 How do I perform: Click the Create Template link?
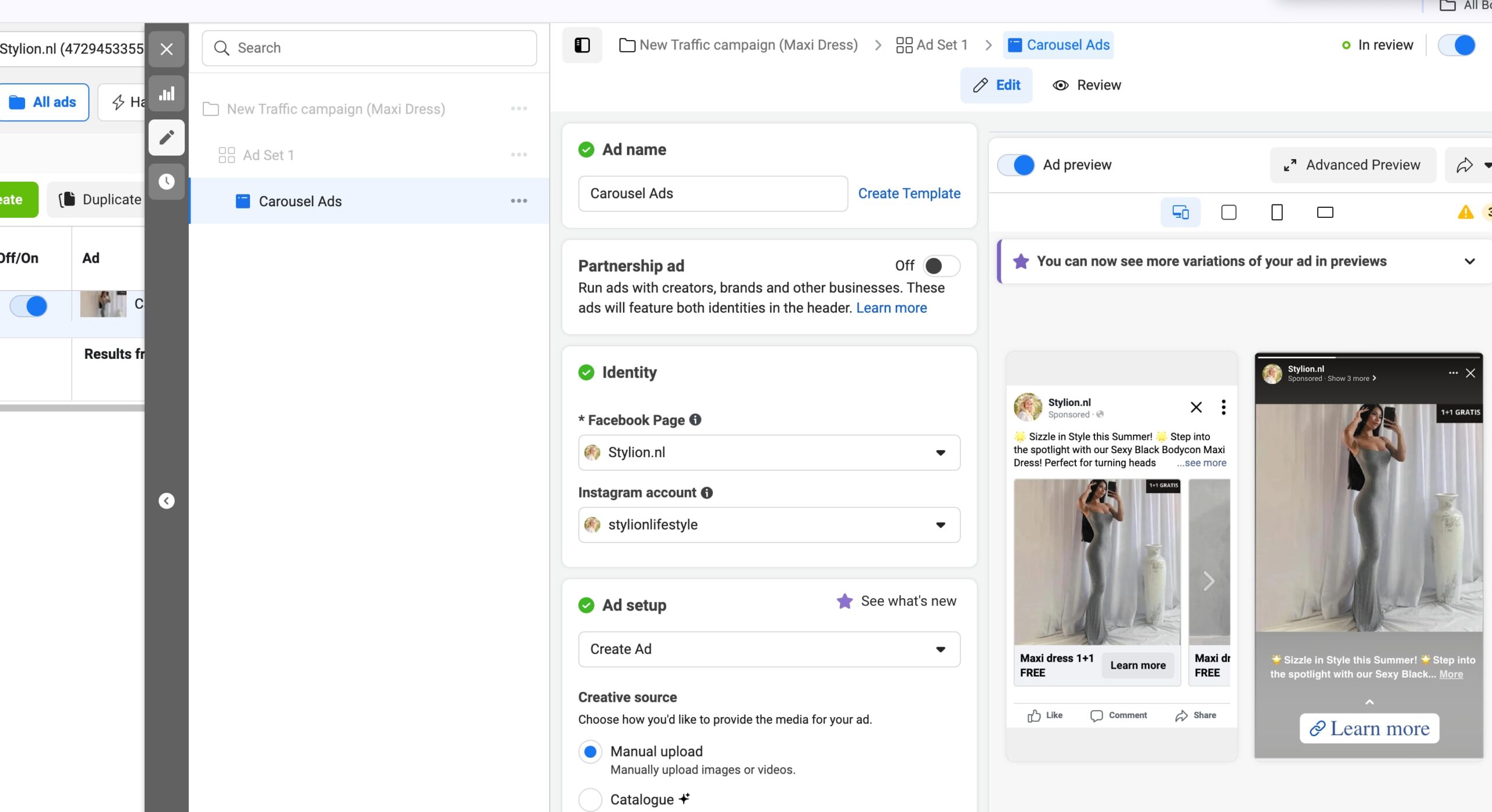[x=909, y=193]
